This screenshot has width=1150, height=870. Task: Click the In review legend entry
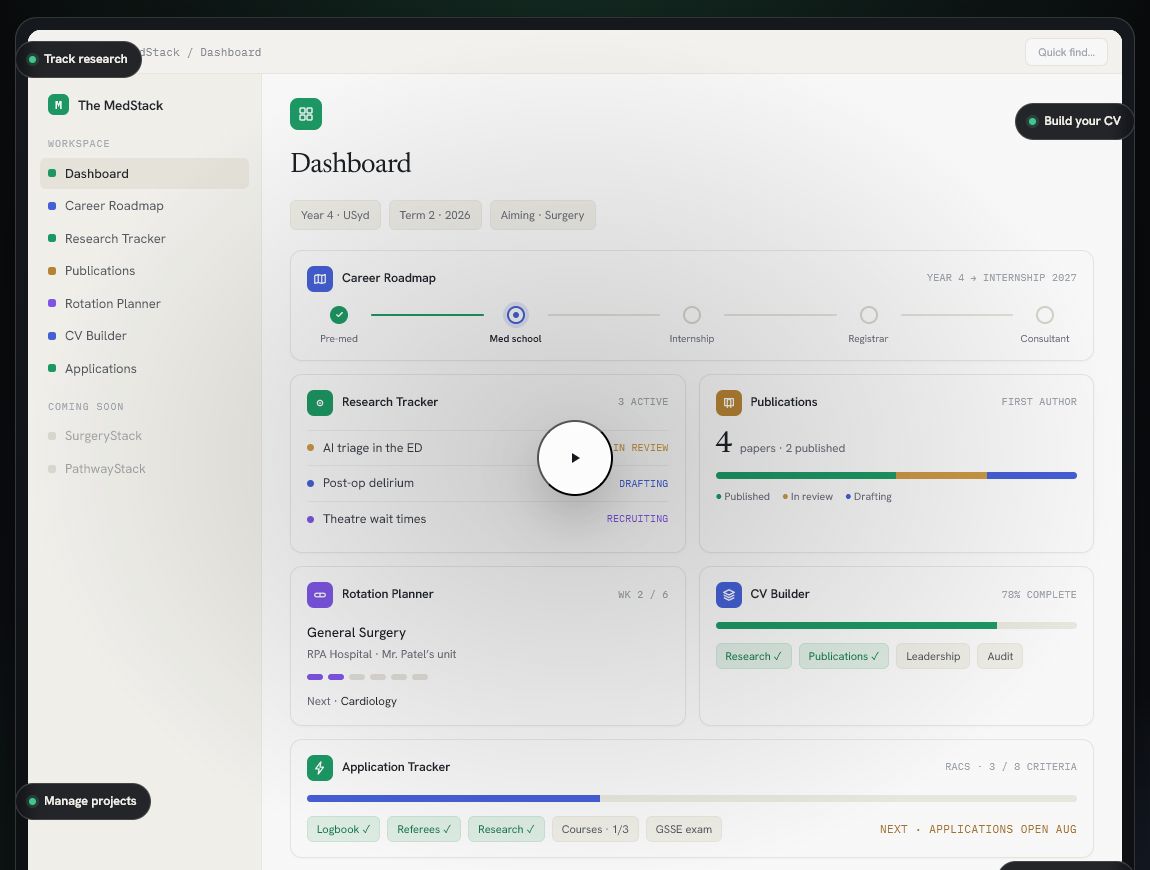807,497
